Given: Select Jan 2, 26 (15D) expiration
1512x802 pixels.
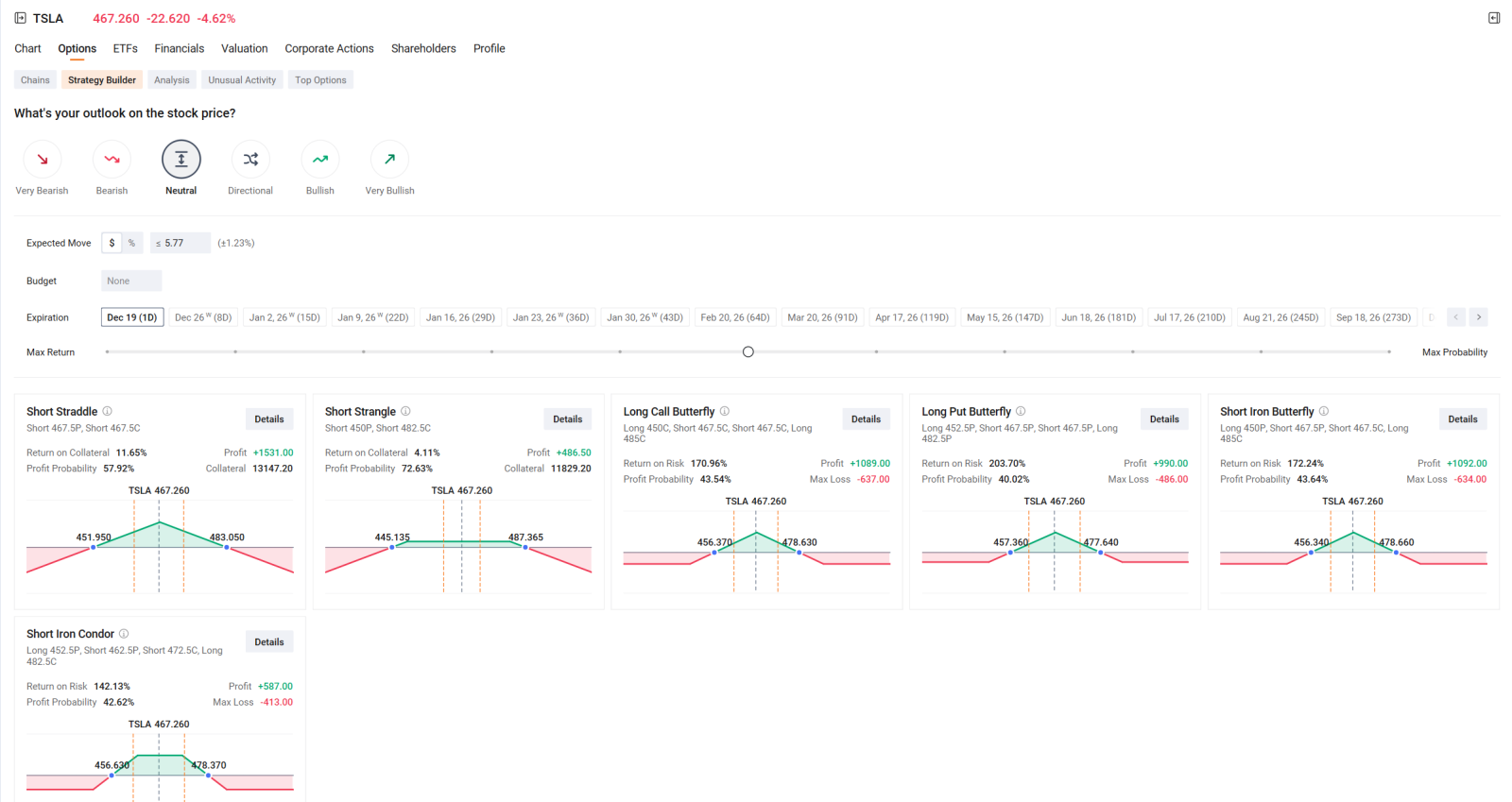Looking at the screenshot, I should [284, 317].
